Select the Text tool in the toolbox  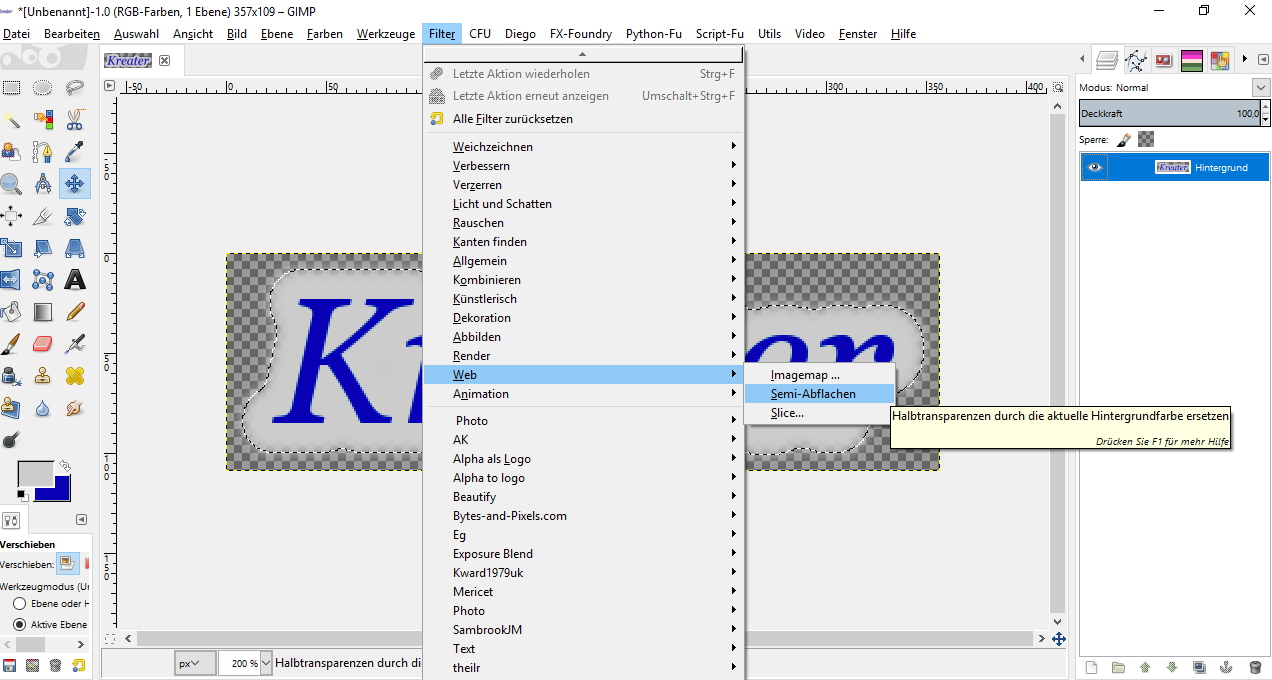point(74,279)
